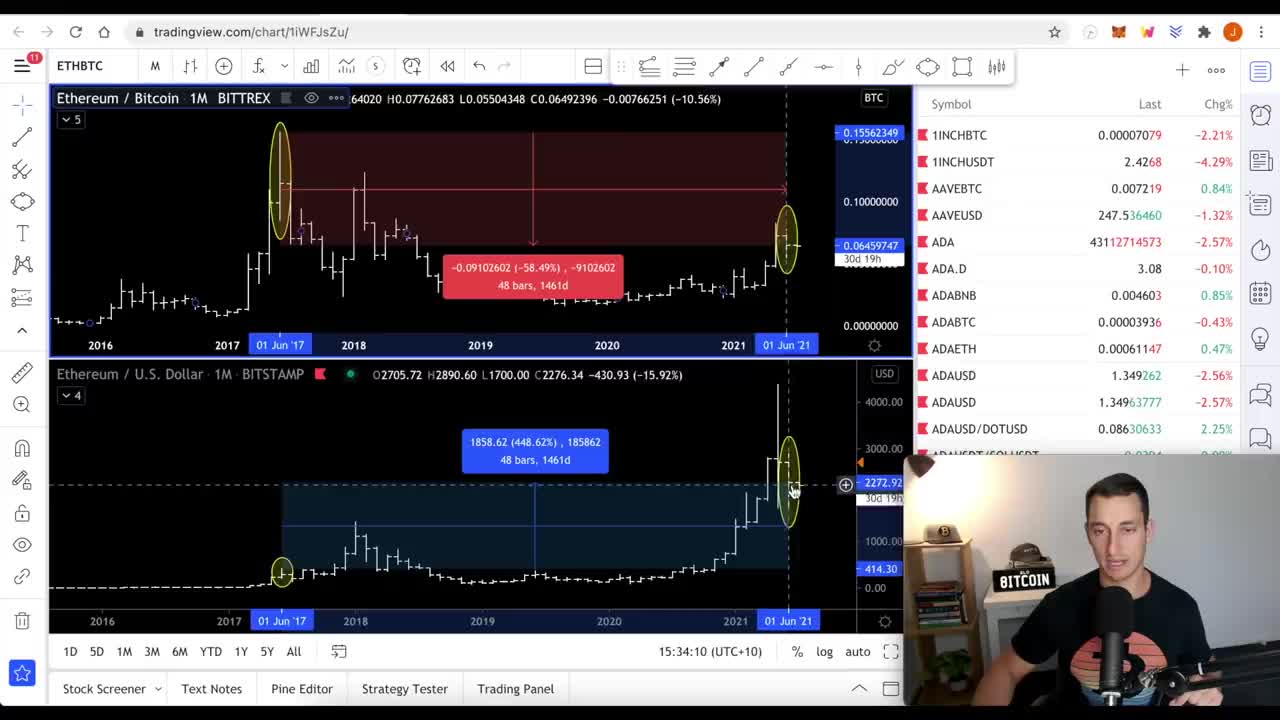Image resolution: width=1280 pixels, height=720 pixels.
Task: Toggle the watchlist panel in sidebar
Action: [1260, 70]
